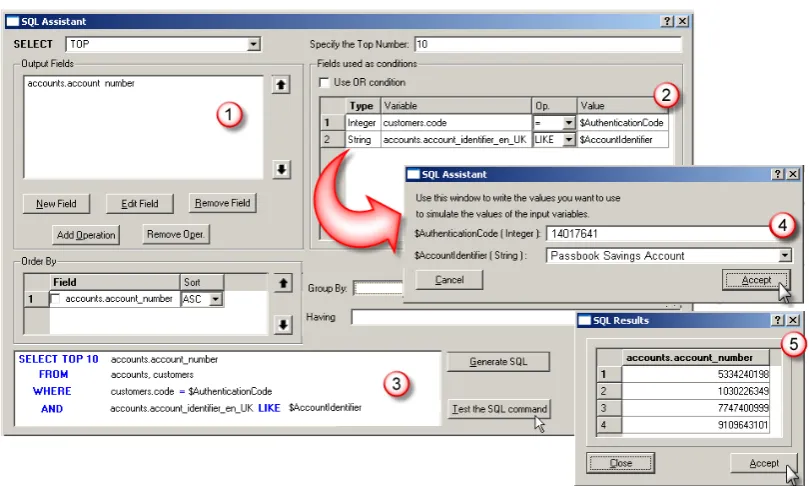Select accounts.account_number in Output Fields list
The height and width of the screenshot is (486, 809).
click(x=81, y=83)
